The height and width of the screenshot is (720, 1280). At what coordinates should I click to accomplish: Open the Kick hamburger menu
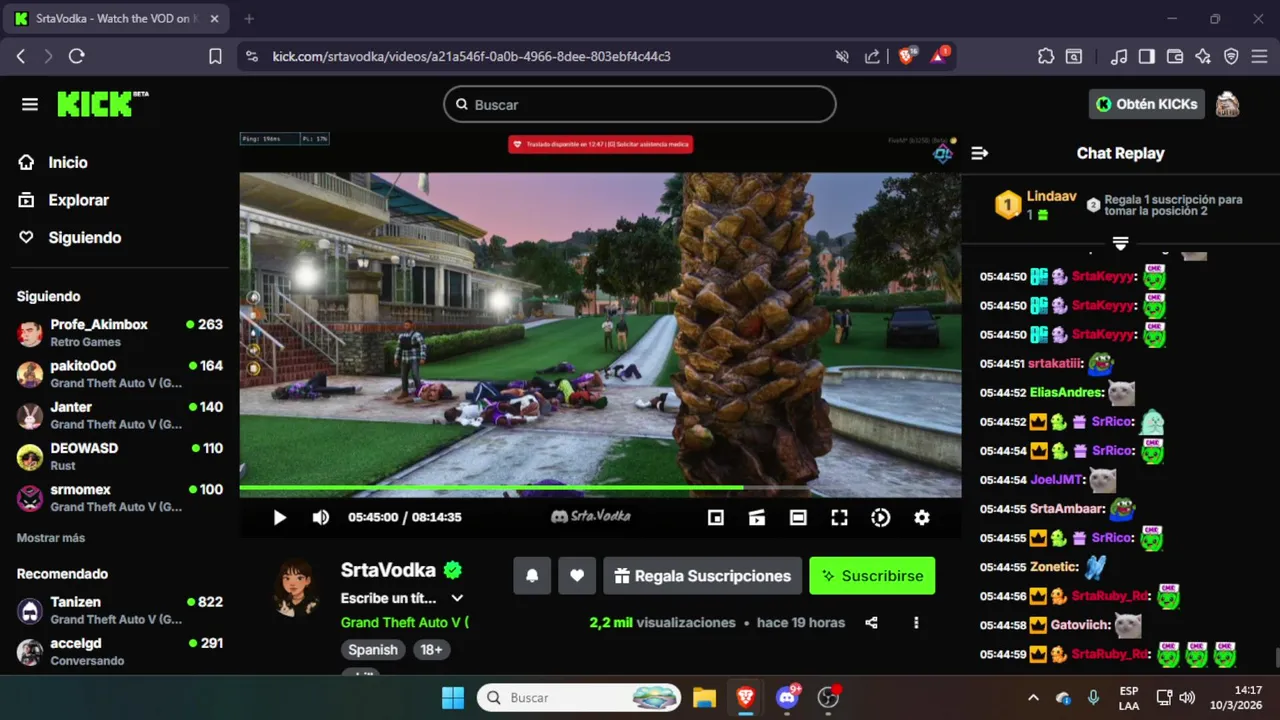pos(30,104)
